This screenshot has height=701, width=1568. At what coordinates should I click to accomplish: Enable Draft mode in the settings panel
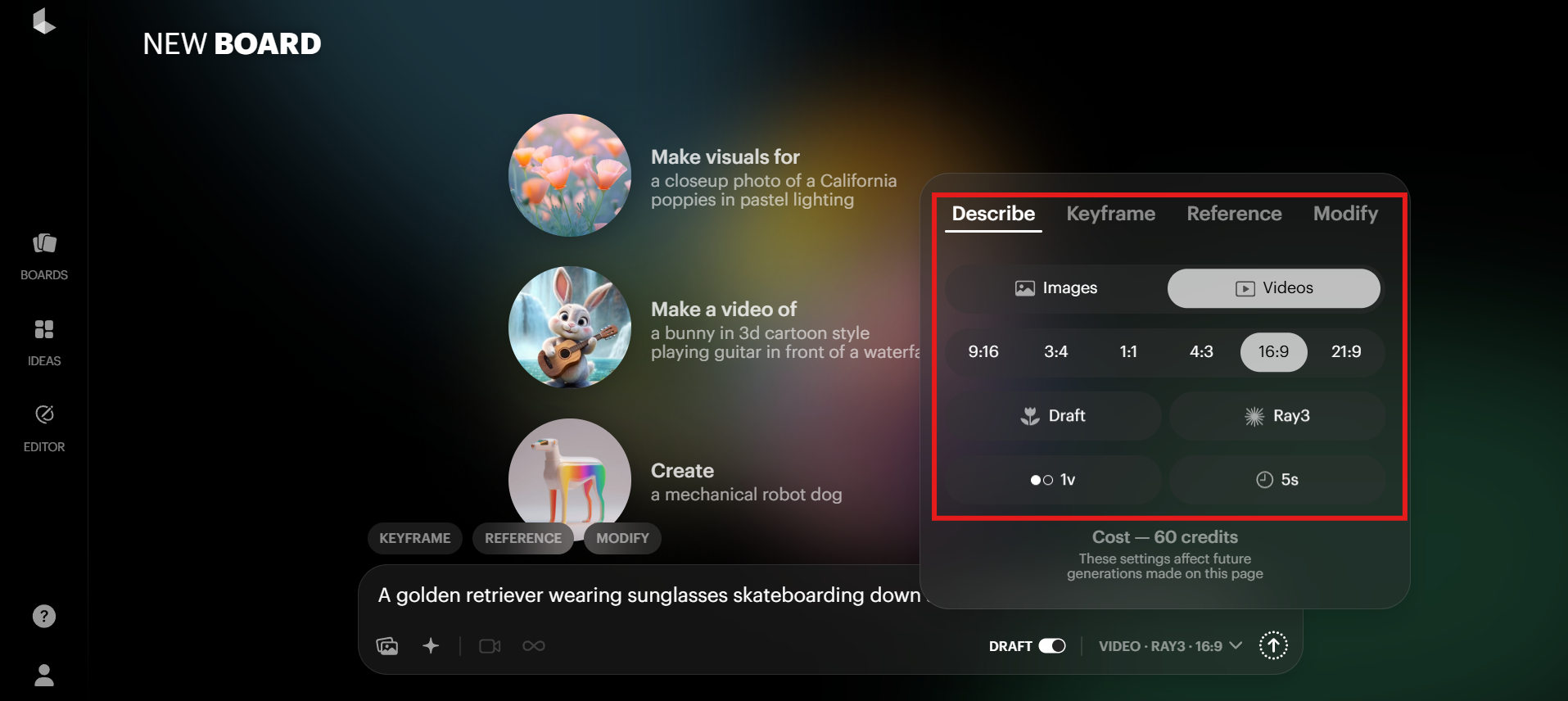pos(1053,416)
